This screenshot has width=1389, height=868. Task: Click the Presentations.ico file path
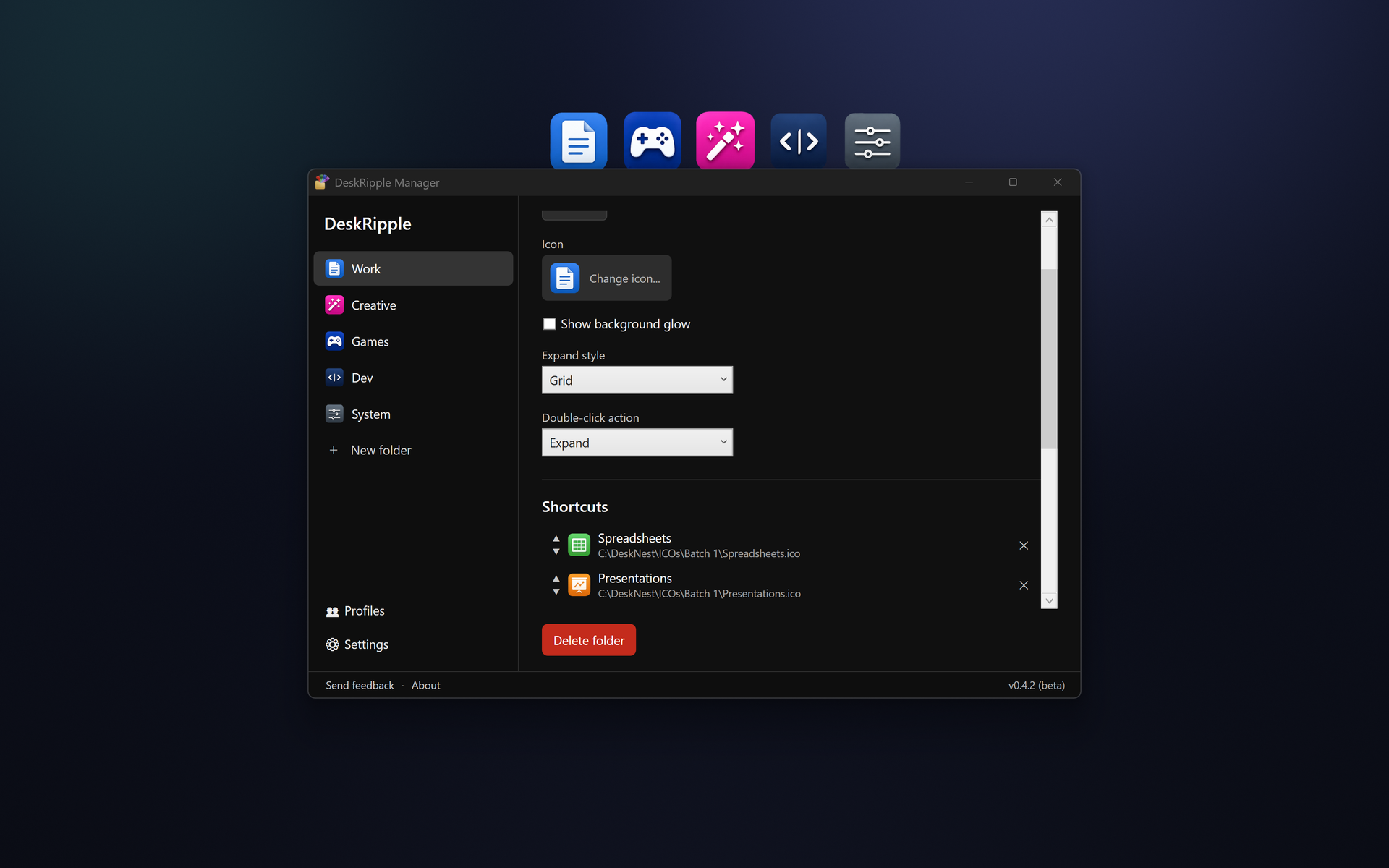[x=699, y=593]
